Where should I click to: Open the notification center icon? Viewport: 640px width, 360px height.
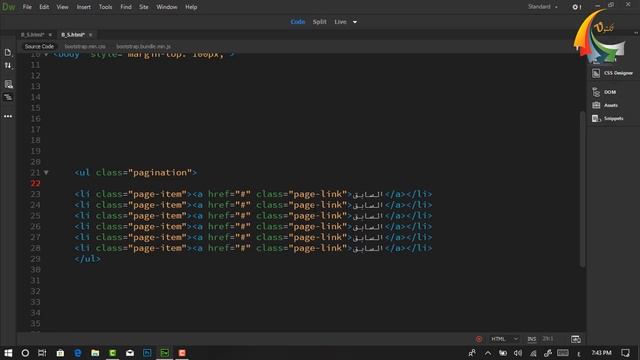coord(625,353)
